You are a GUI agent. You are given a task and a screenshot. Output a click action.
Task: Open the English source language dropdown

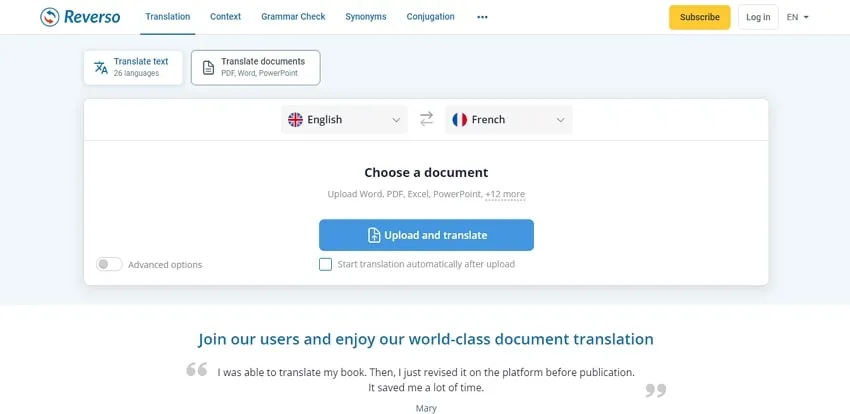pos(344,120)
